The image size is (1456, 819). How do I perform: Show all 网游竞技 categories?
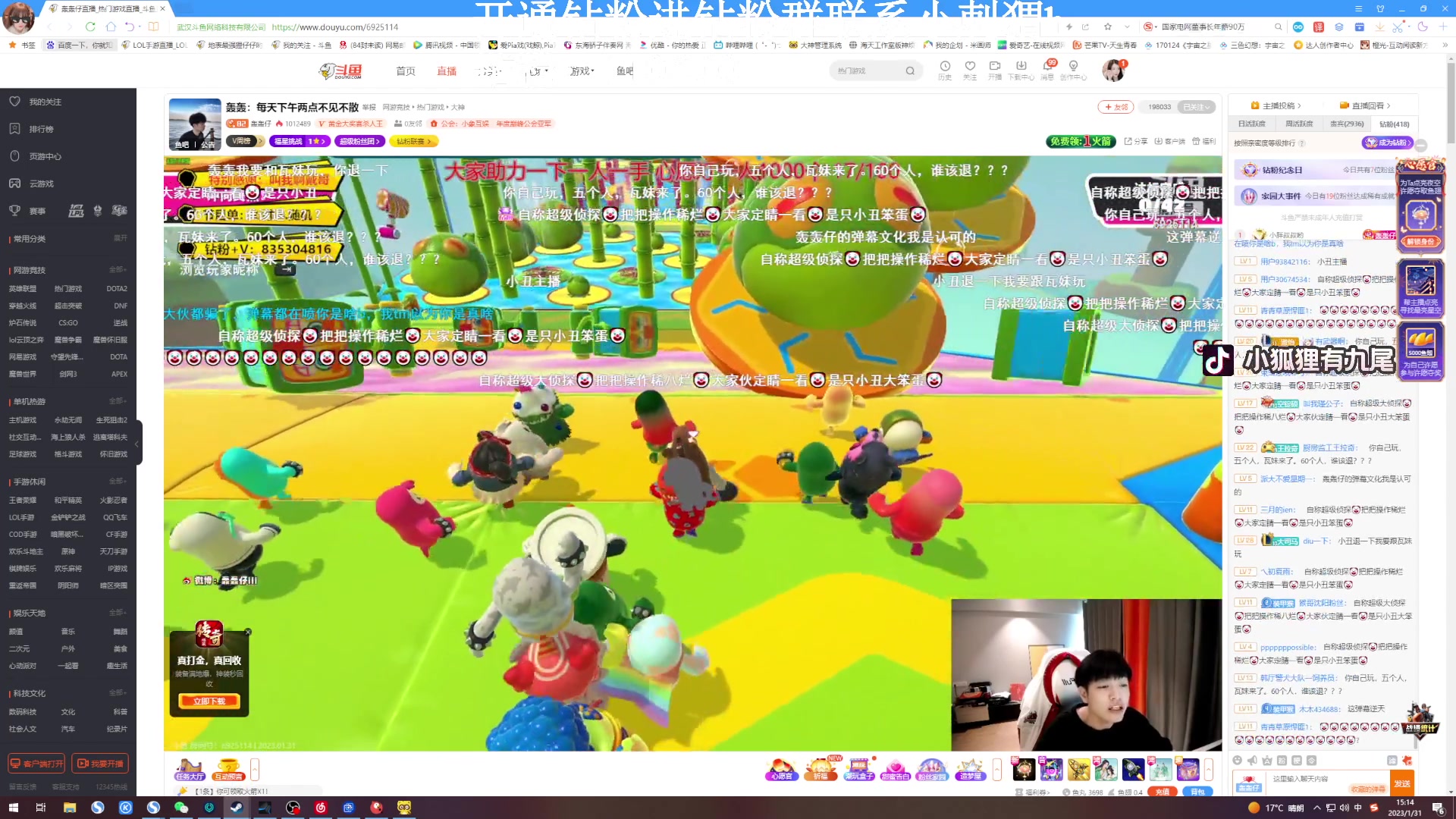click(x=118, y=270)
